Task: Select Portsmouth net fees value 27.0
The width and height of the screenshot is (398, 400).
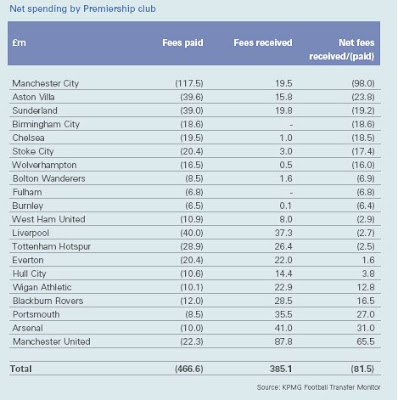Action: (366, 315)
